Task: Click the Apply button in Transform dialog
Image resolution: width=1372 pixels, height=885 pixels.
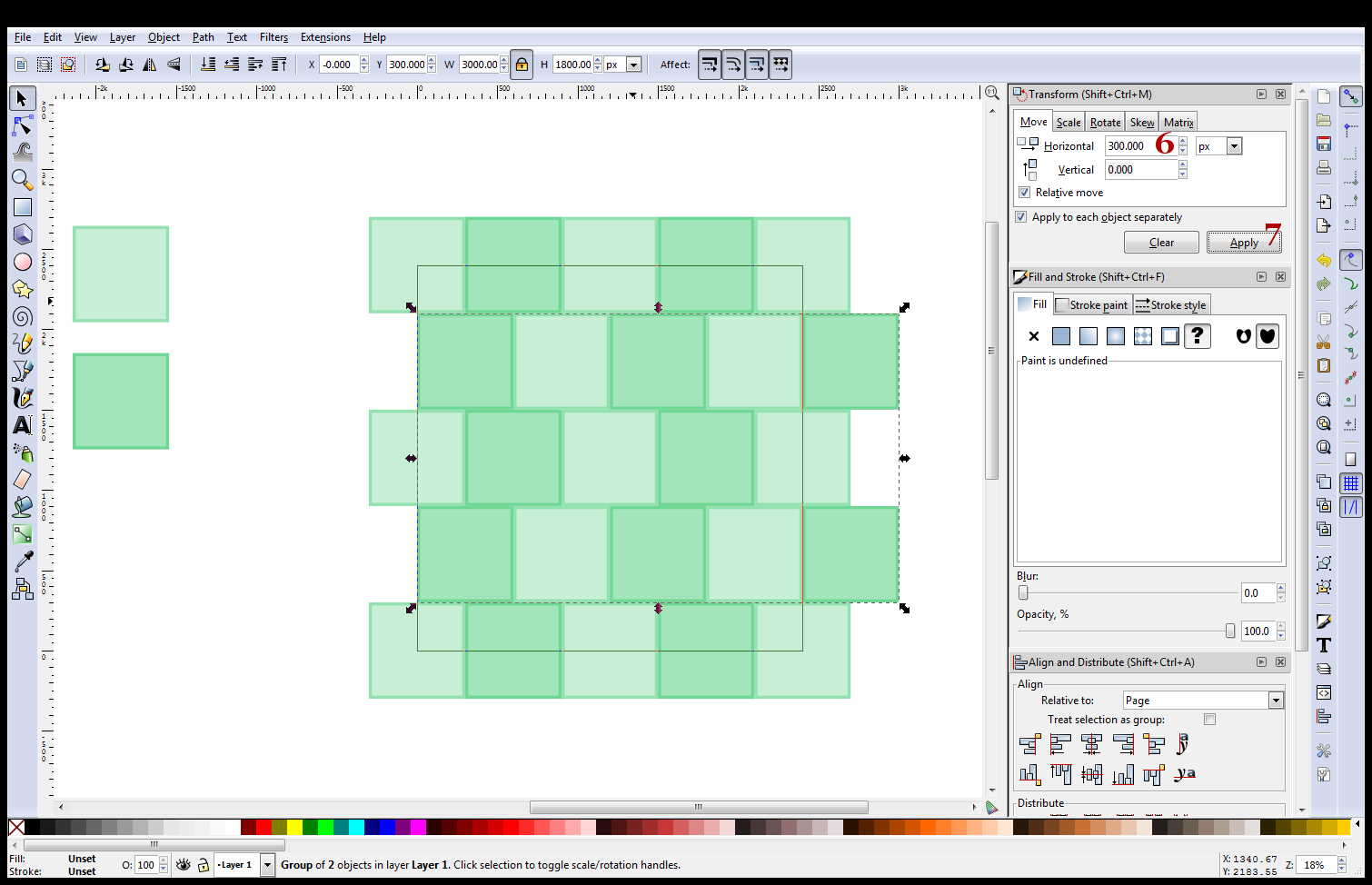Action: 1244,242
